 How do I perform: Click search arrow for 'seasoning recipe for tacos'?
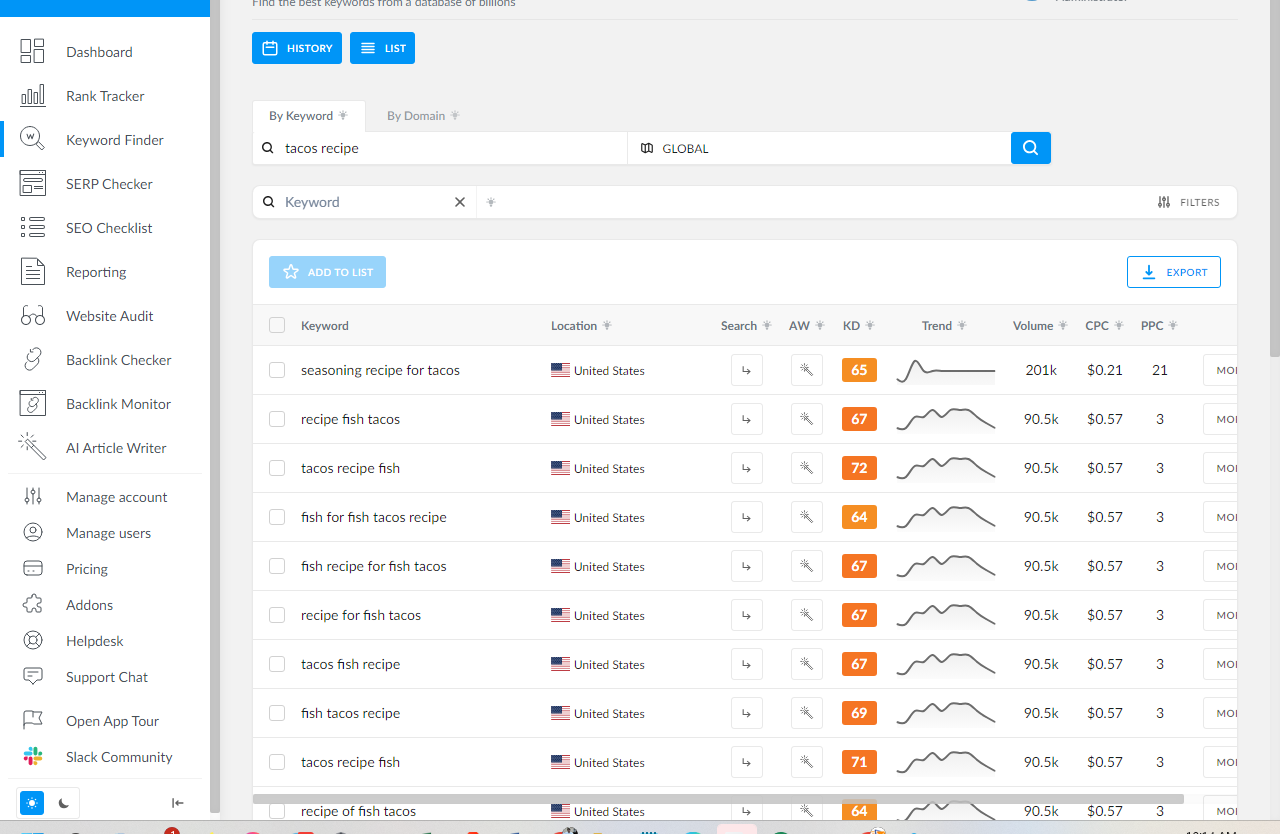coord(746,370)
